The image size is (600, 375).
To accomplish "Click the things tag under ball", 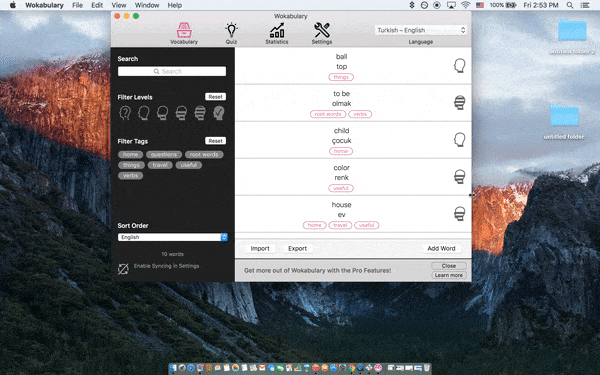I will point(341,77).
